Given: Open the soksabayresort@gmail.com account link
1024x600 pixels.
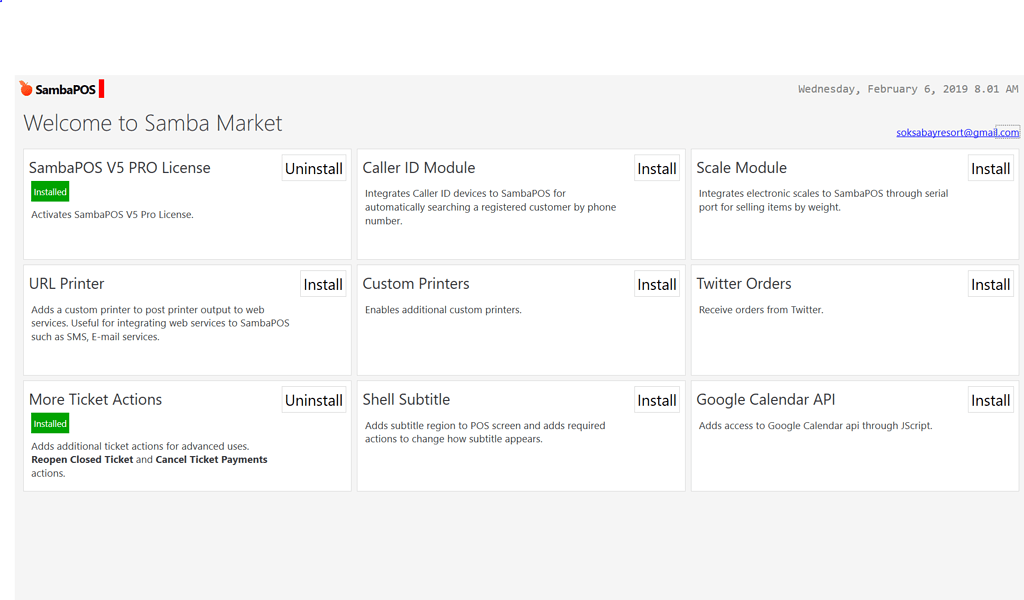Looking at the screenshot, I should [958, 131].
